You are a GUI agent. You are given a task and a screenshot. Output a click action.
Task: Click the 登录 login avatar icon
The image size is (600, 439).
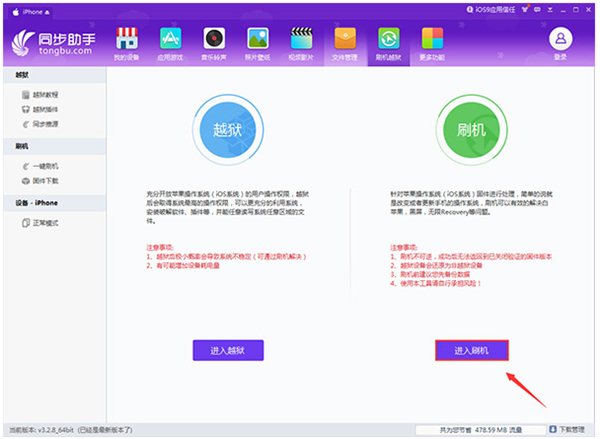coord(561,39)
